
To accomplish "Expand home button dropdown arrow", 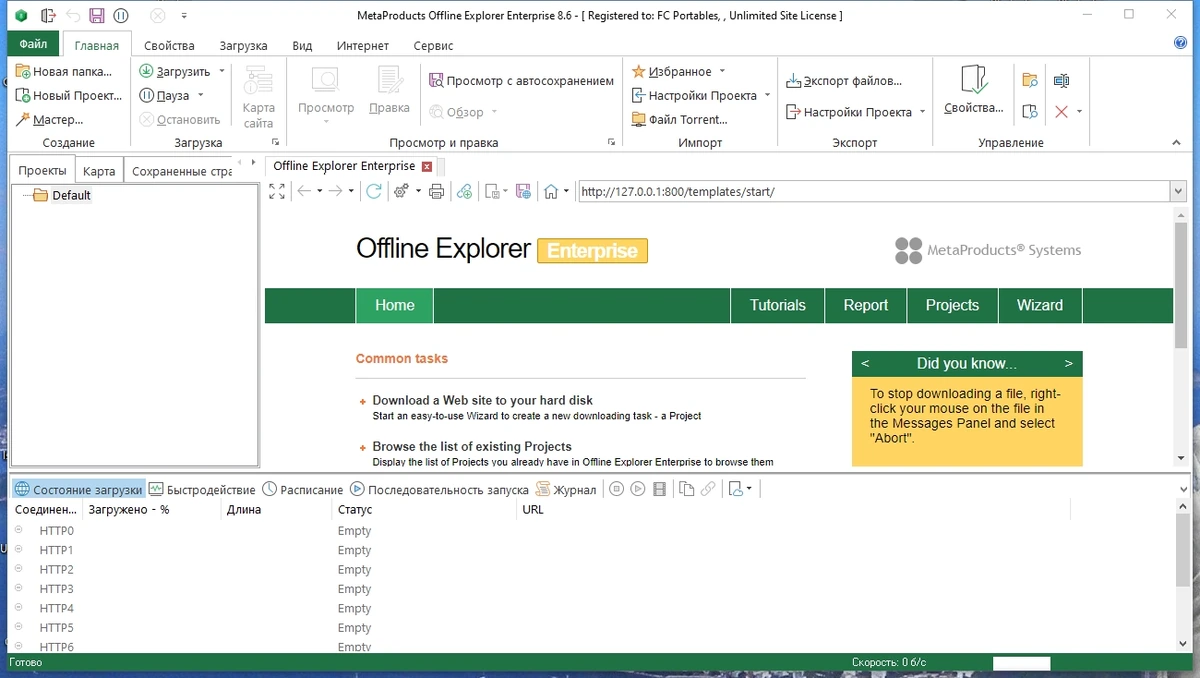I will click(x=566, y=191).
